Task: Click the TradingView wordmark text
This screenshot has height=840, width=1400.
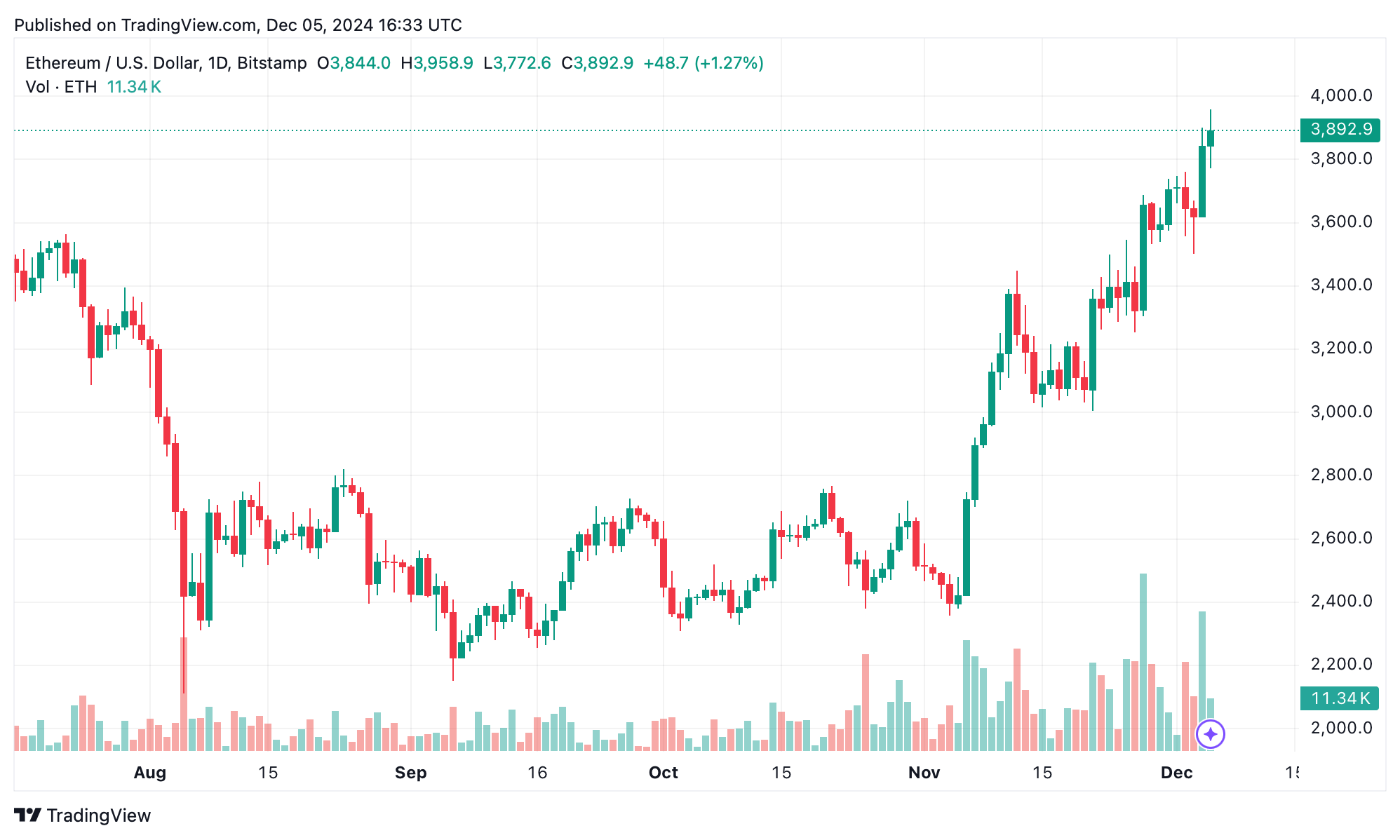Action: (x=99, y=815)
